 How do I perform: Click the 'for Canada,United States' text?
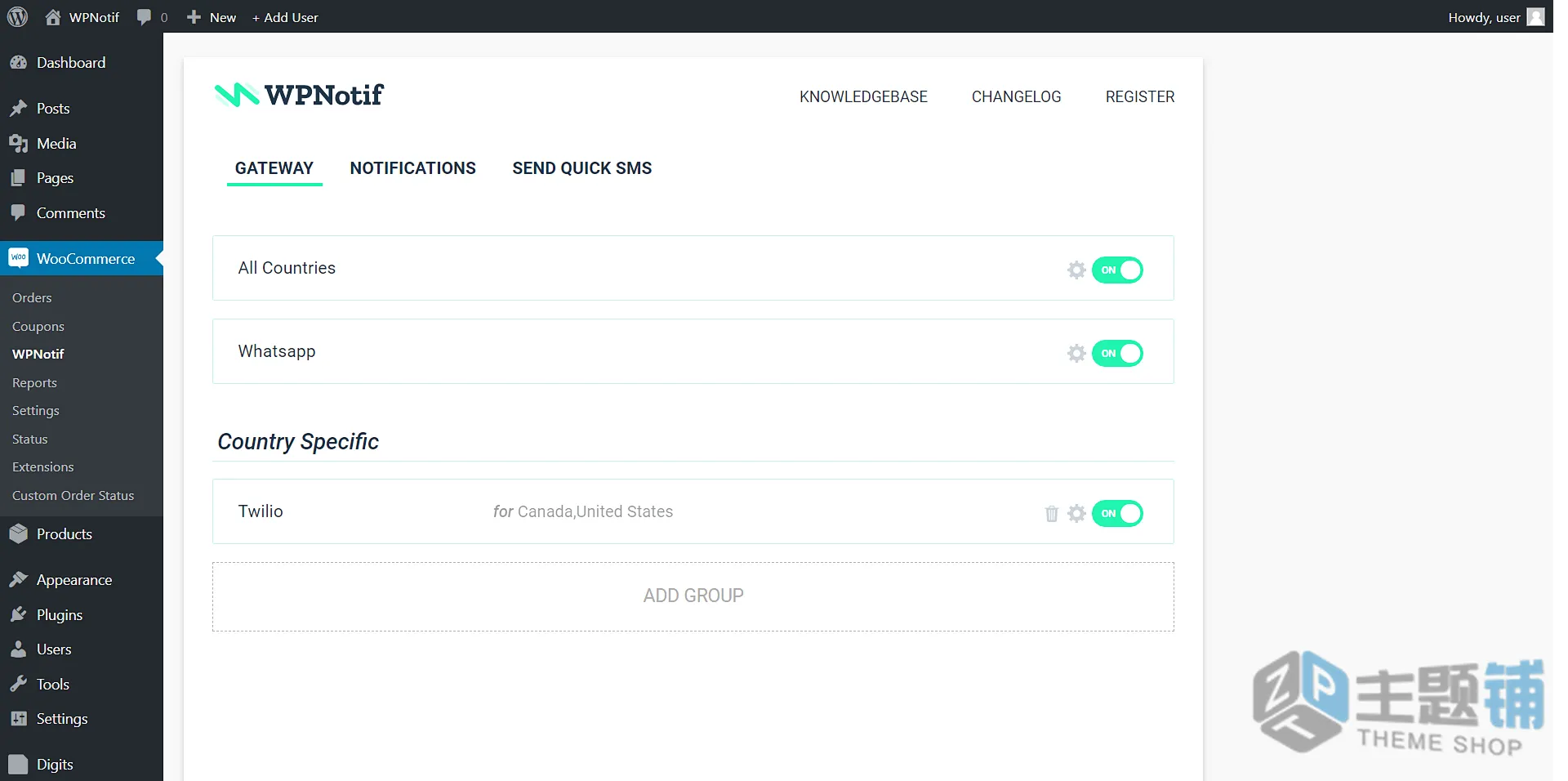point(583,511)
